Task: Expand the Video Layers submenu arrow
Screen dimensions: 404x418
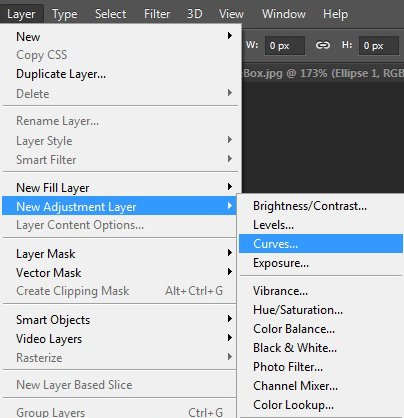Action: tap(230, 338)
